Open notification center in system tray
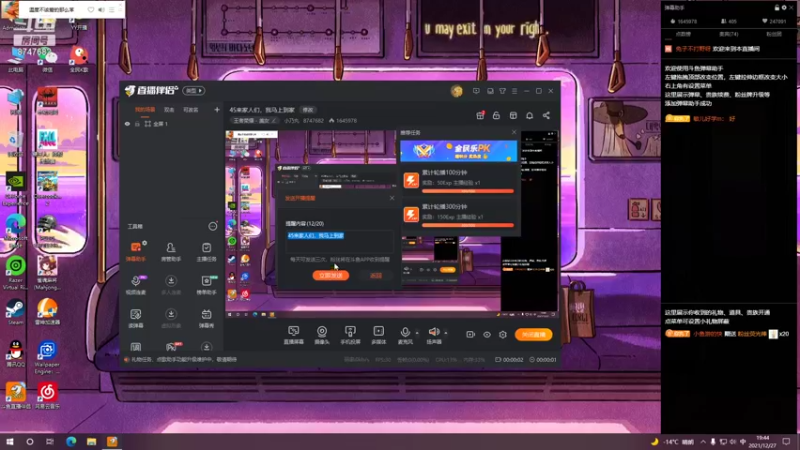Viewport: 800px width, 450px height. 786,441
